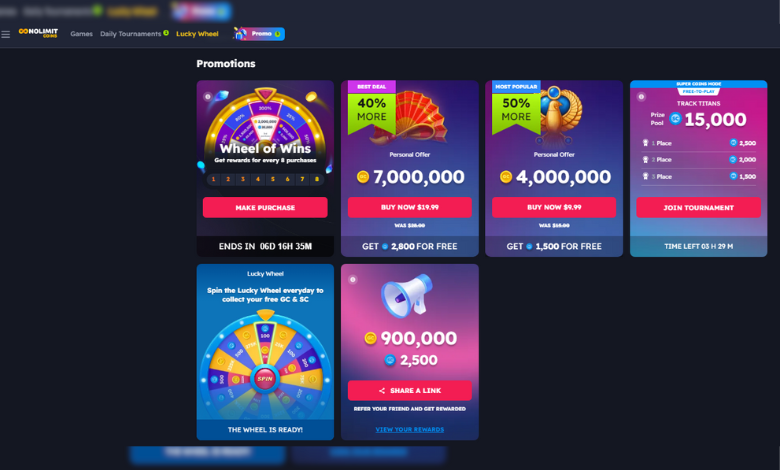Click the Make Purchase button
The image size is (780, 470).
click(265, 207)
